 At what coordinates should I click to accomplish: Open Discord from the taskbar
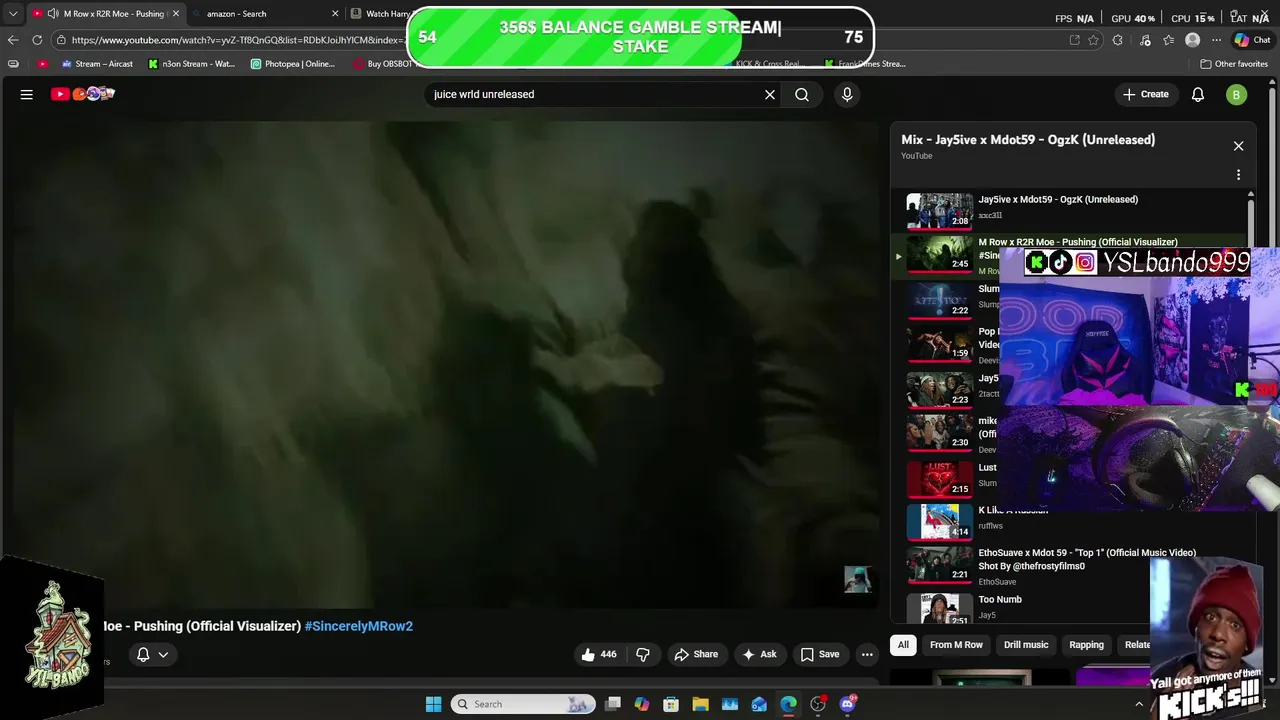pyautogui.click(x=848, y=704)
